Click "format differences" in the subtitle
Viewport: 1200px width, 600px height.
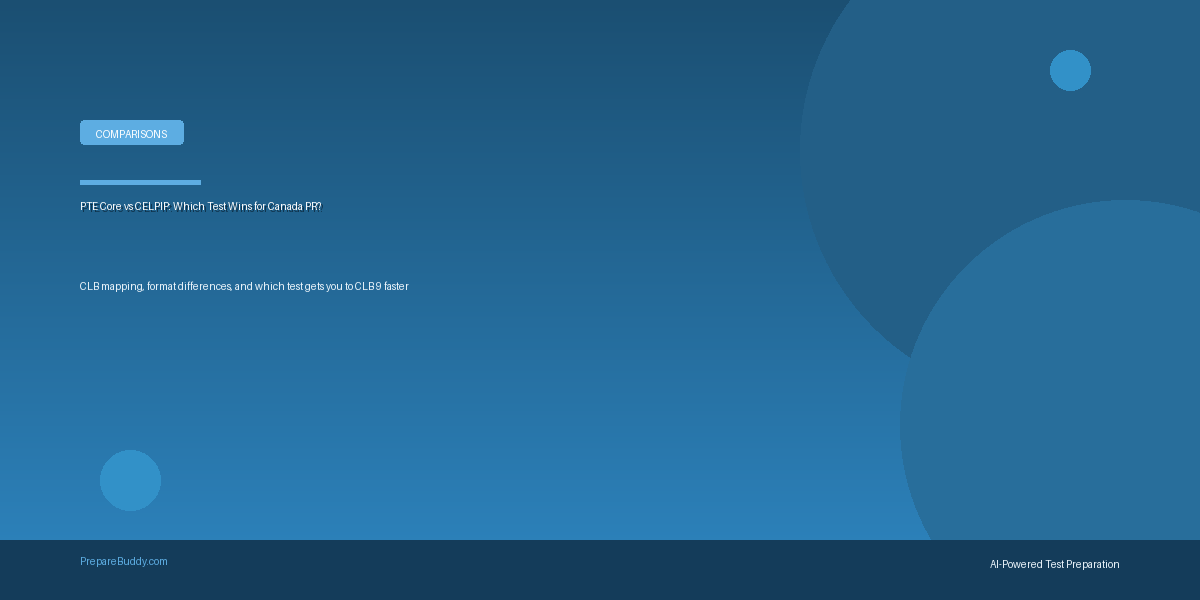click(x=189, y=287)
